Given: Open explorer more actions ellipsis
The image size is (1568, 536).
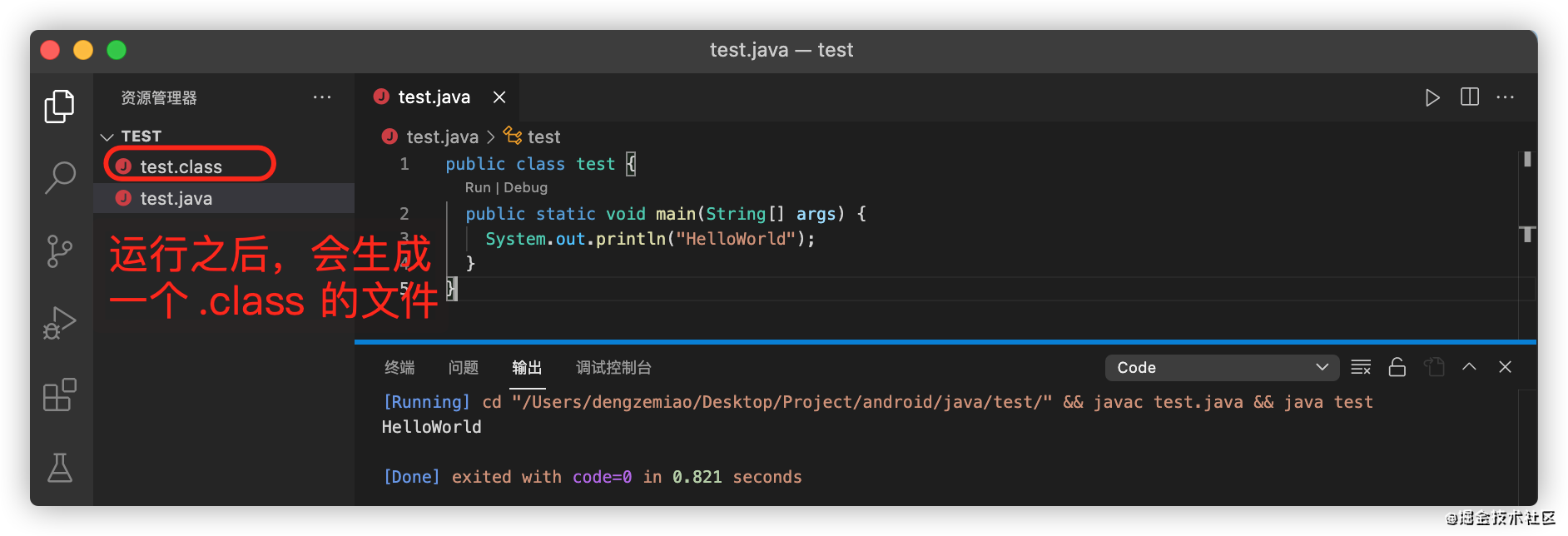Looking at the screenshot, I should (322, 97).
